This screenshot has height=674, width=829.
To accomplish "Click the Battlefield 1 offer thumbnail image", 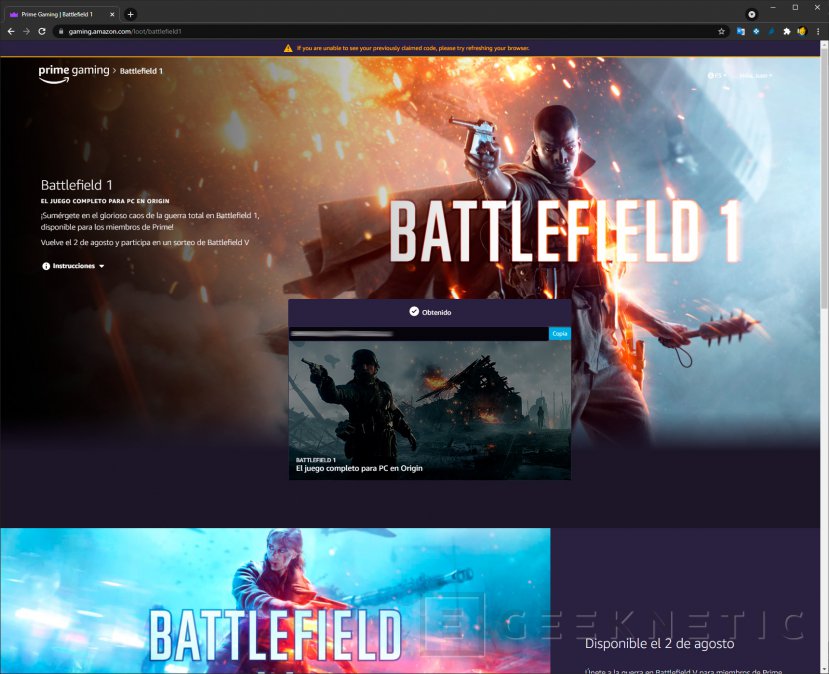I will point(429,410).
